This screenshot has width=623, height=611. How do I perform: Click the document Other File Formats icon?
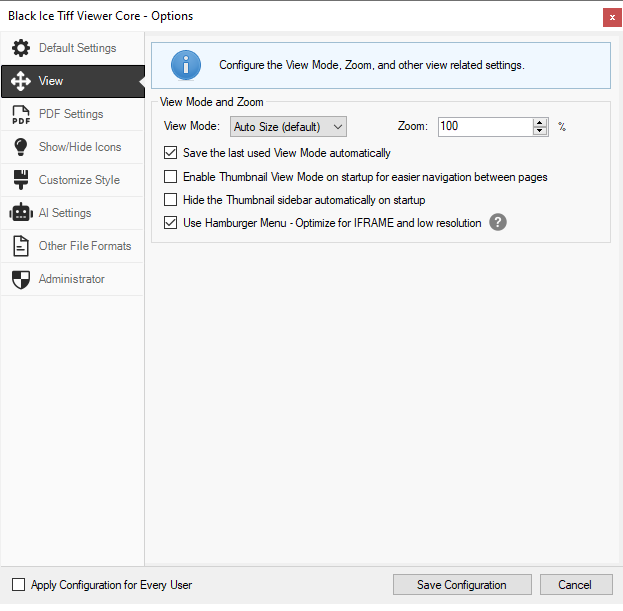coord(21,246)
